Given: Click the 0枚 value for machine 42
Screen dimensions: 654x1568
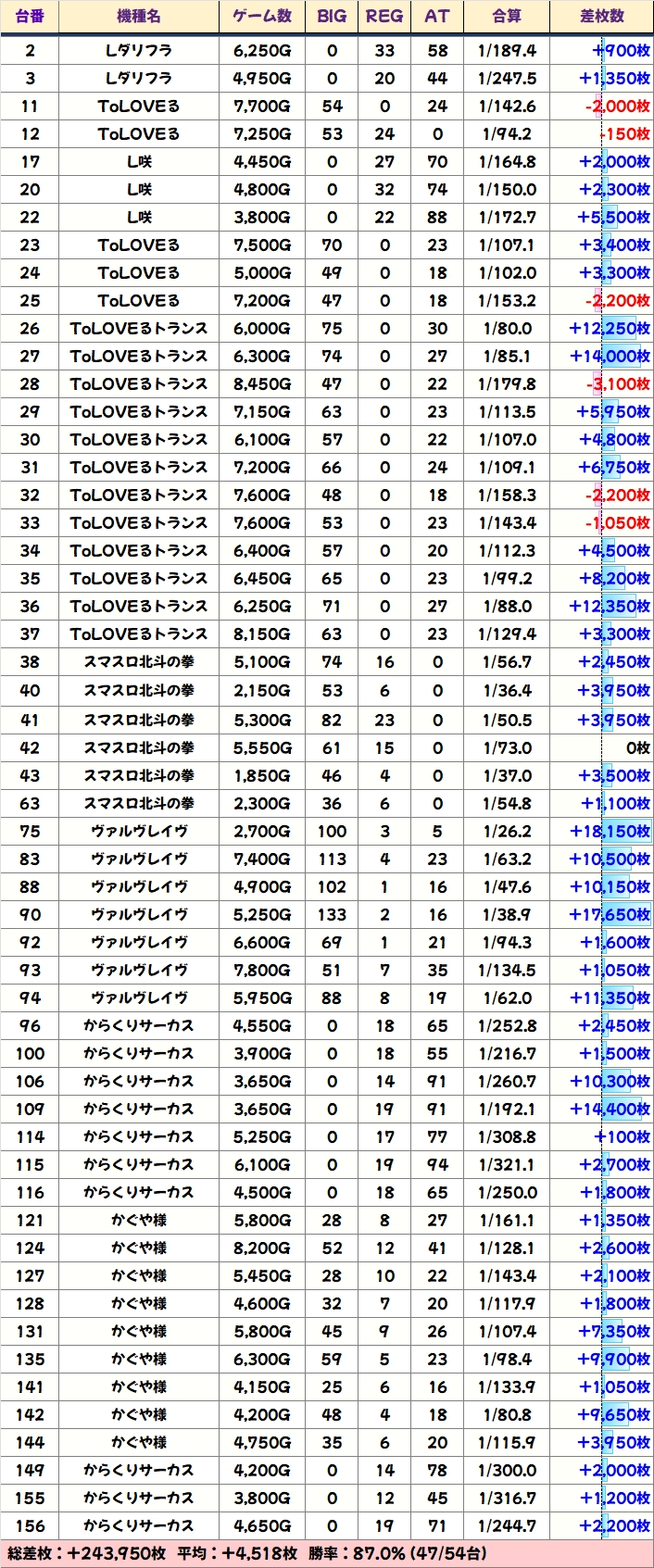Looking at the screenshot, I should (x=637, y=747).
